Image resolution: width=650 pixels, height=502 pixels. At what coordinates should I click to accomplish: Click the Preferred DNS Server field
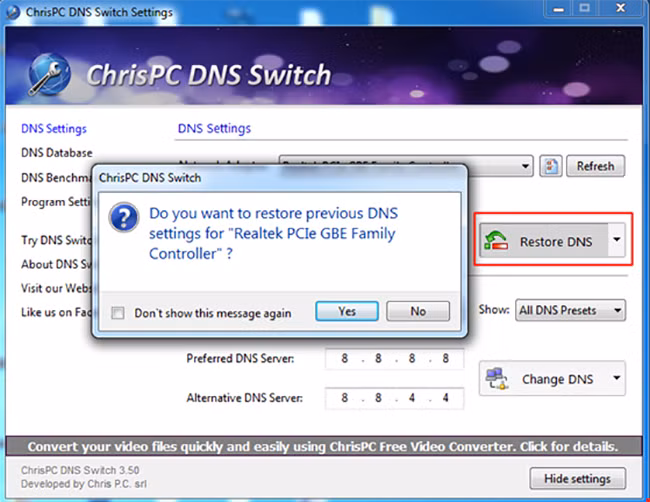point(394,359)
